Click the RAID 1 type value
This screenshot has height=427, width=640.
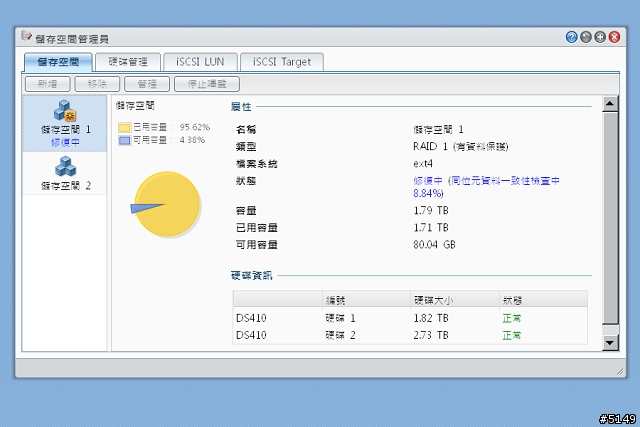461,147
